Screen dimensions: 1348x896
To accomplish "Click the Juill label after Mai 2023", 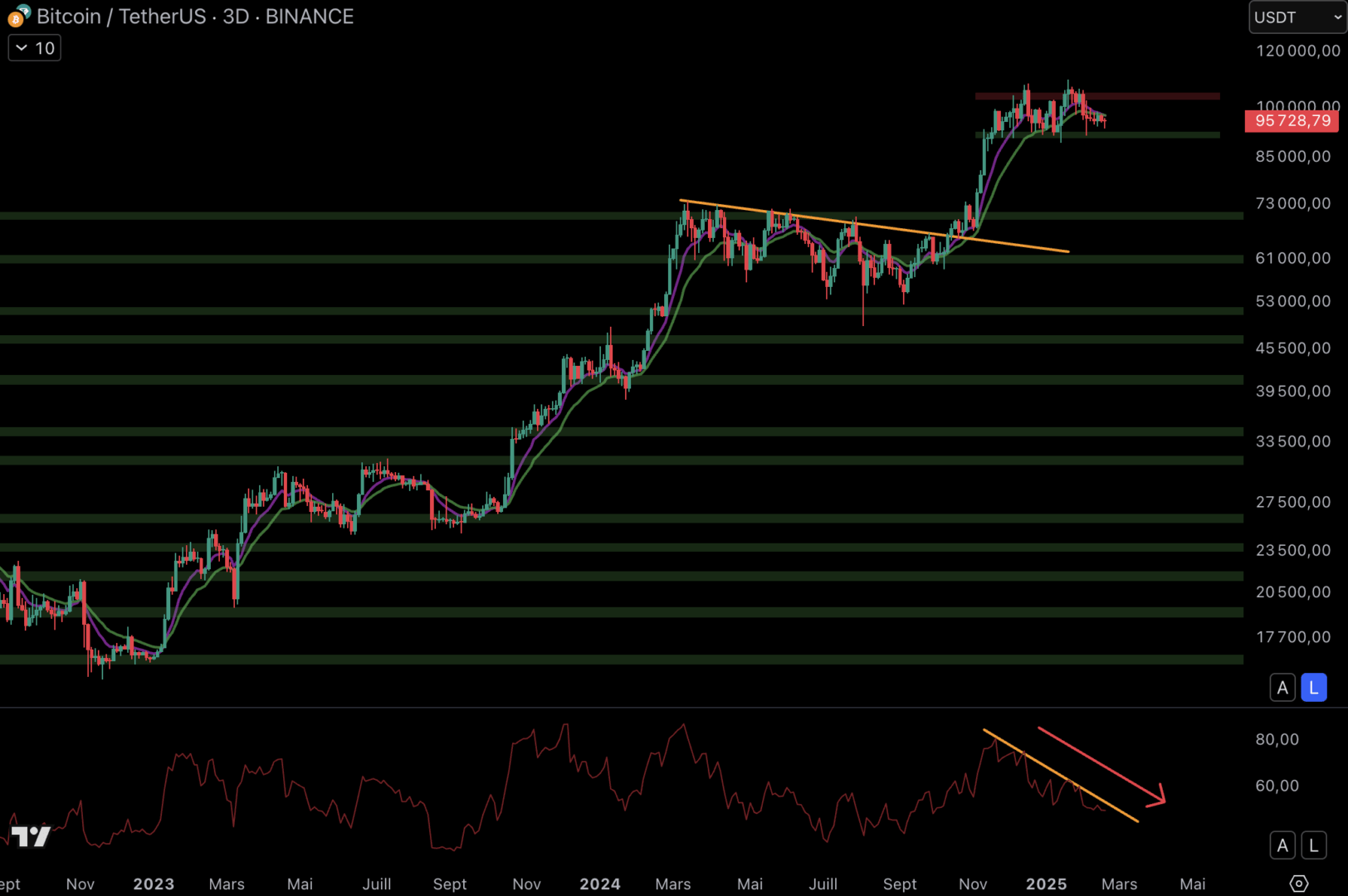I will pyautogui.click(x=377, y=884).
